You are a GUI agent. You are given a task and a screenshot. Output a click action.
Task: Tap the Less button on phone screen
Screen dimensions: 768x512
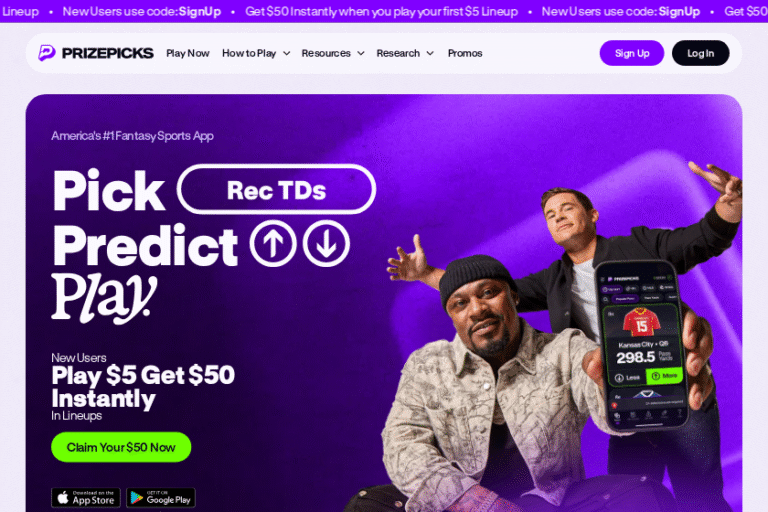(627, 377)
